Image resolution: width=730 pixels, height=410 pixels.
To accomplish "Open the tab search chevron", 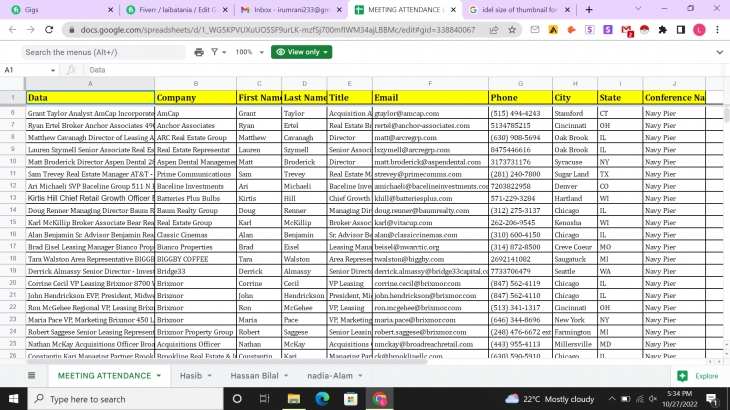I will click(638, 9).
